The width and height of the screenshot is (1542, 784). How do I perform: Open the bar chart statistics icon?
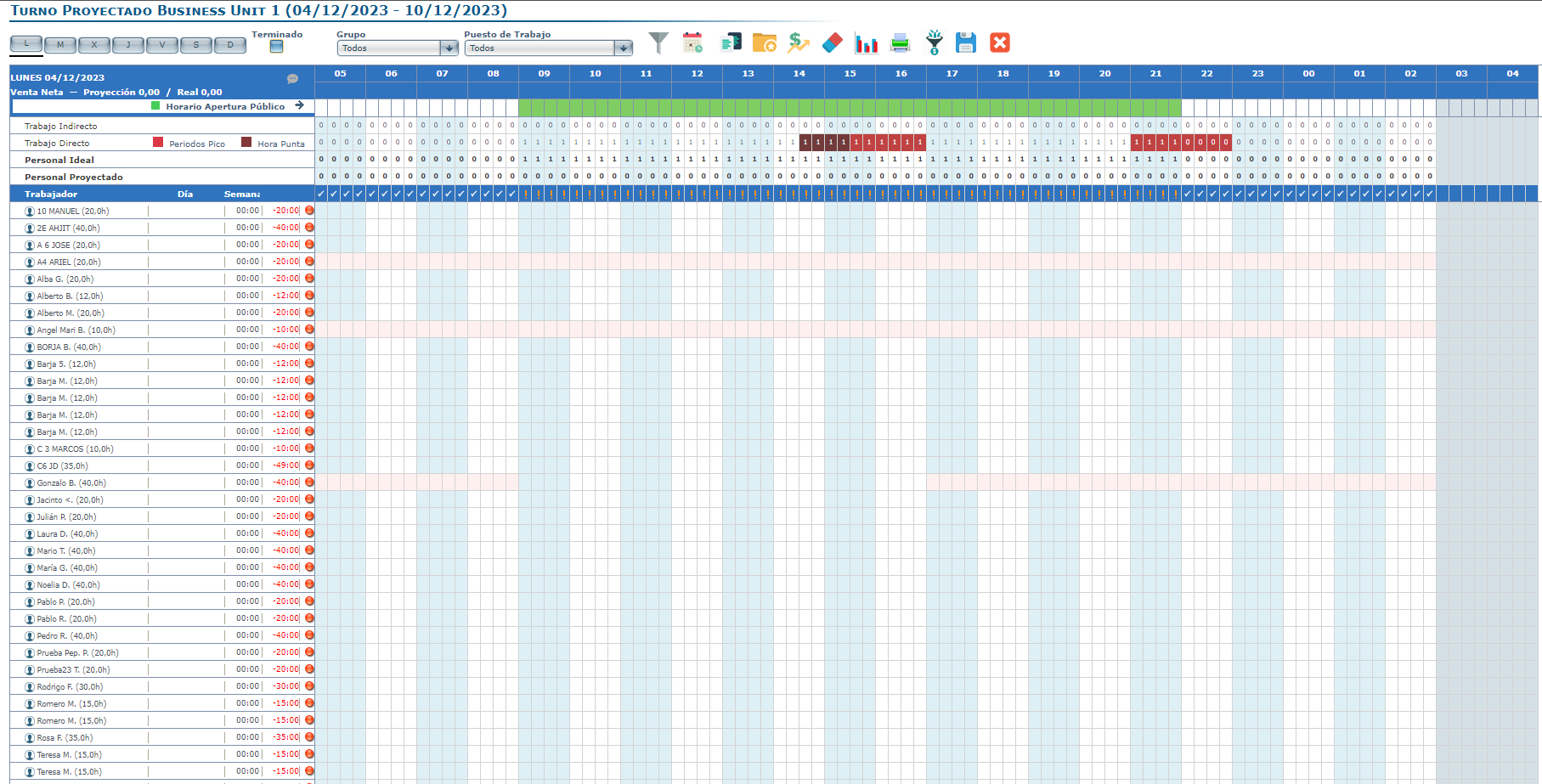[866, 43]
